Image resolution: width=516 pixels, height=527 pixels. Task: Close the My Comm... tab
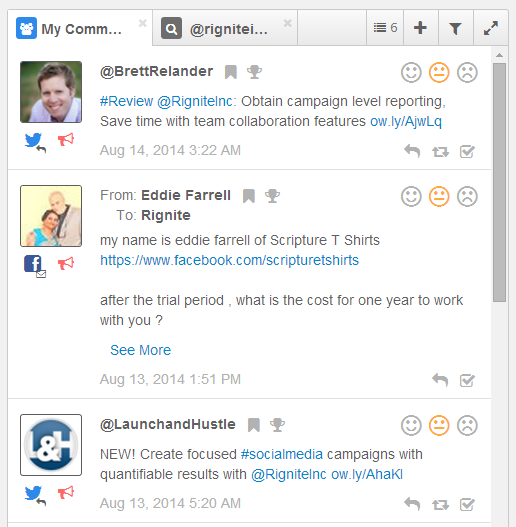143,23
